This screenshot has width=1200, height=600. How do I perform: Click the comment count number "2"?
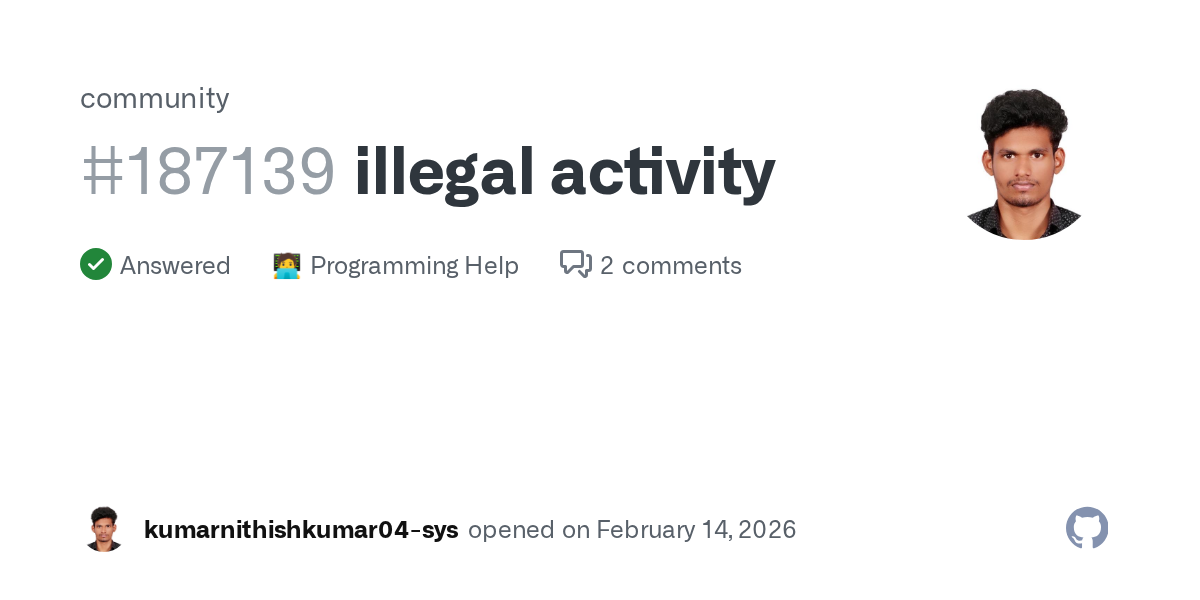point(607,266)
